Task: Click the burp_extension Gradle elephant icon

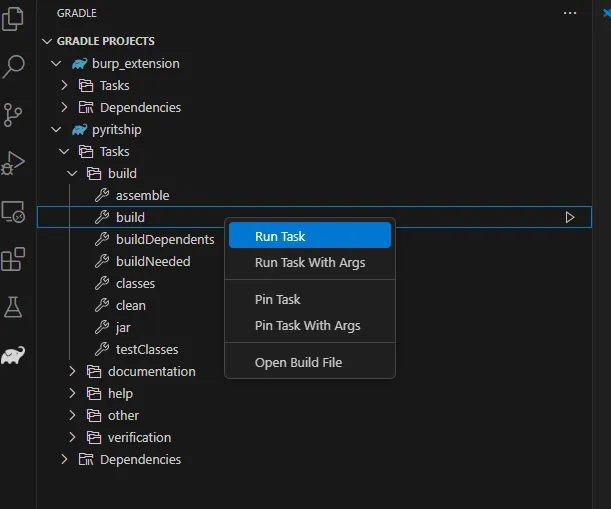Action: [79, 64]
